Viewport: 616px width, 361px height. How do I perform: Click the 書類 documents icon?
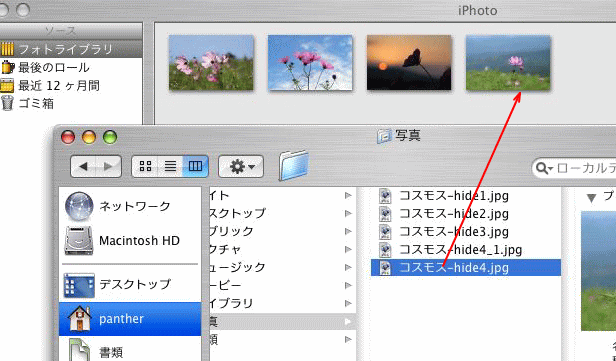pos(80,351)
